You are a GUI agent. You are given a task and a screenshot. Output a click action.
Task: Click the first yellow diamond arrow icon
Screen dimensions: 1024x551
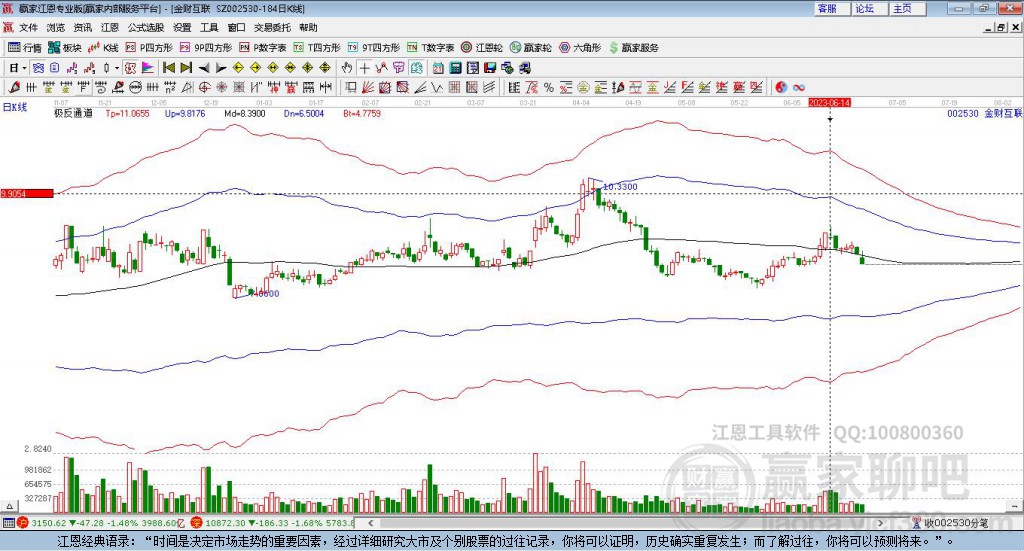pyautogui.click(x=238, y=68)
